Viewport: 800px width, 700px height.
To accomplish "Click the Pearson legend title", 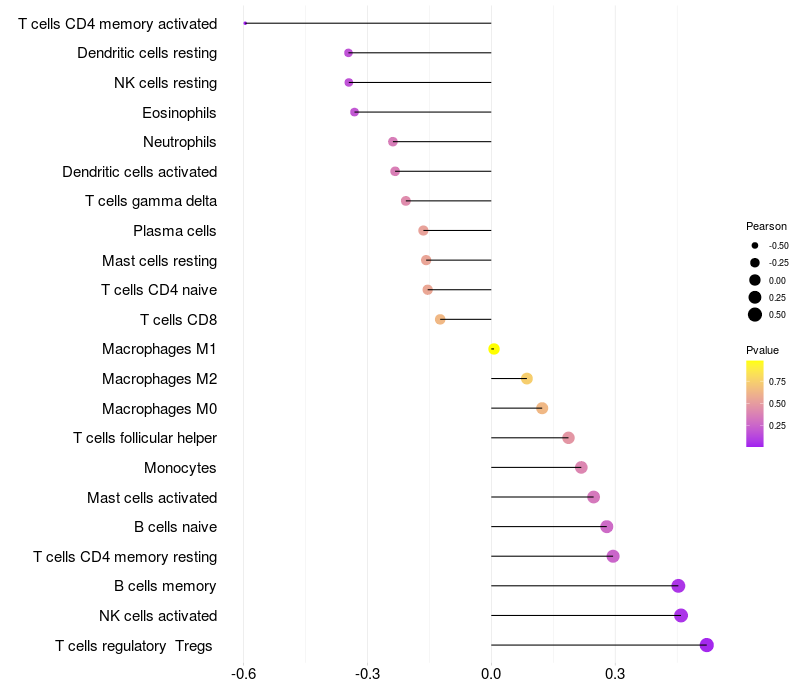I will [x=766, y=226].
